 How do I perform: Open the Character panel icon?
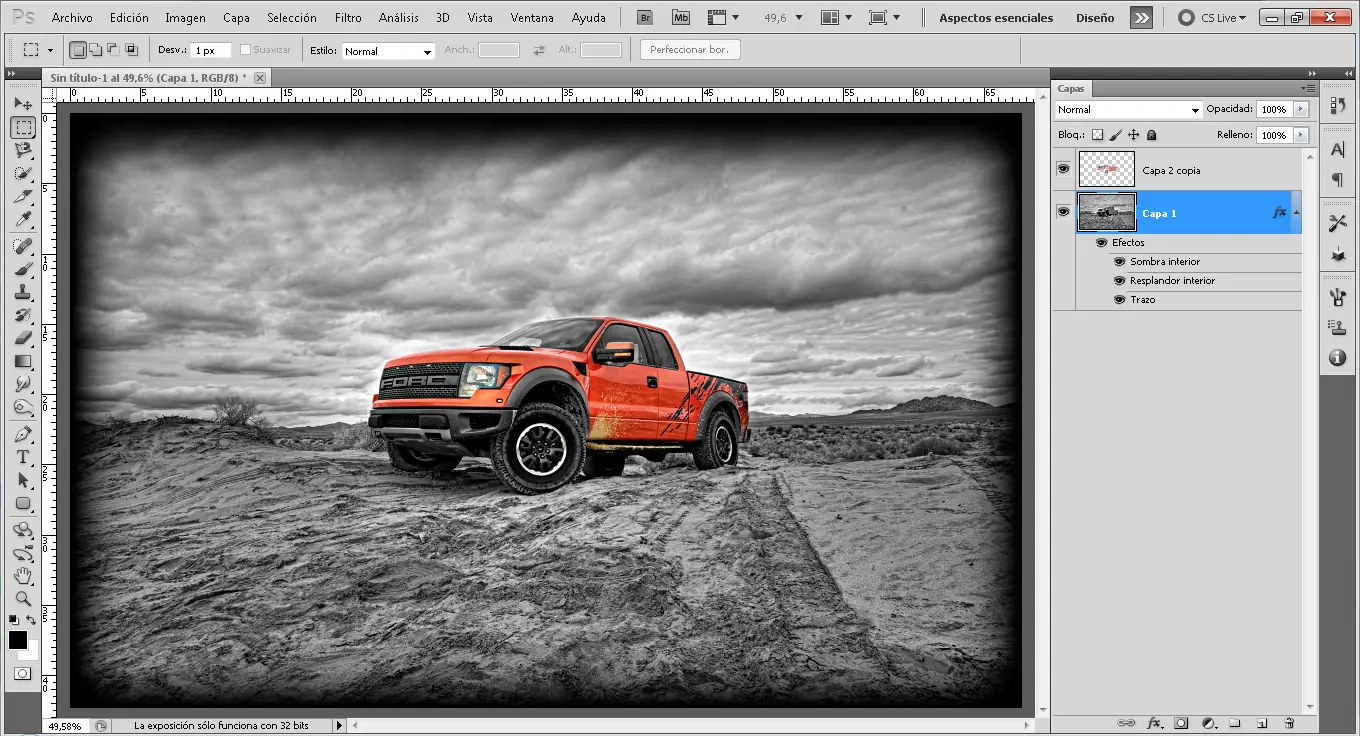(x=1338, y=150)
